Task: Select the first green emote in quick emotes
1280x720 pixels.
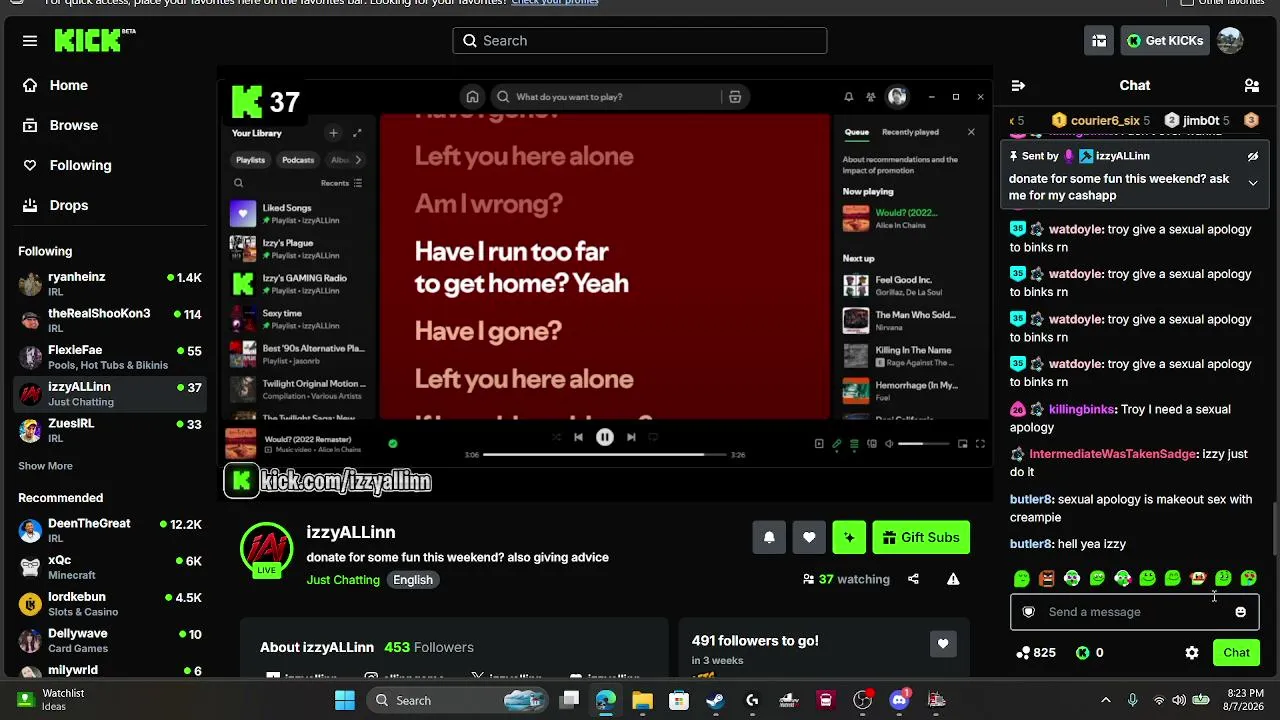Action: tap(1021, 578)
